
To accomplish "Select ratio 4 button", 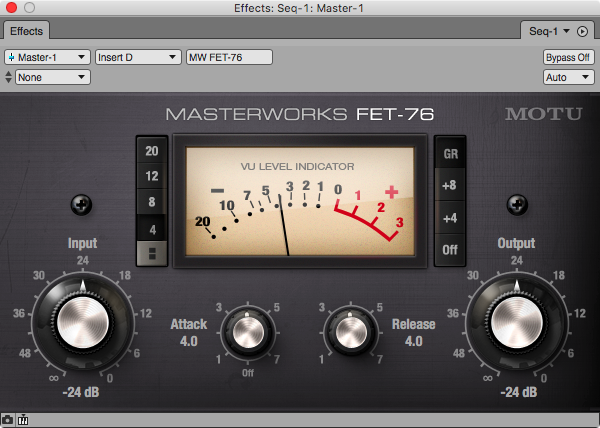I will tap(152, 228).
